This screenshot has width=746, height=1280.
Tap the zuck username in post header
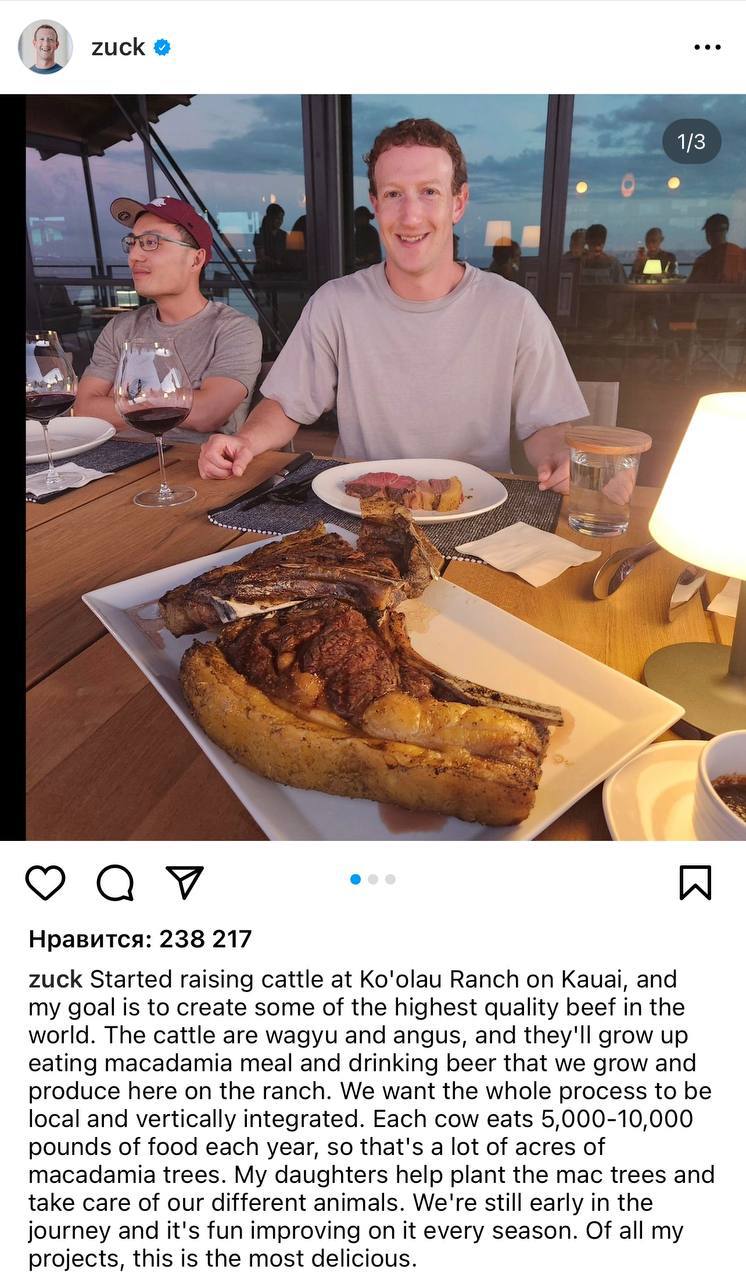pos(118,47)
